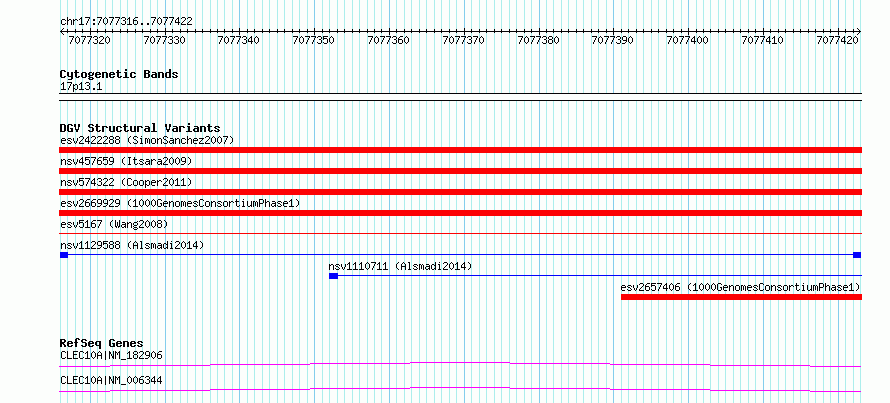
Task: Click the 17p13.1 cytogenetic band bar
Action: (x=461, y=97)
